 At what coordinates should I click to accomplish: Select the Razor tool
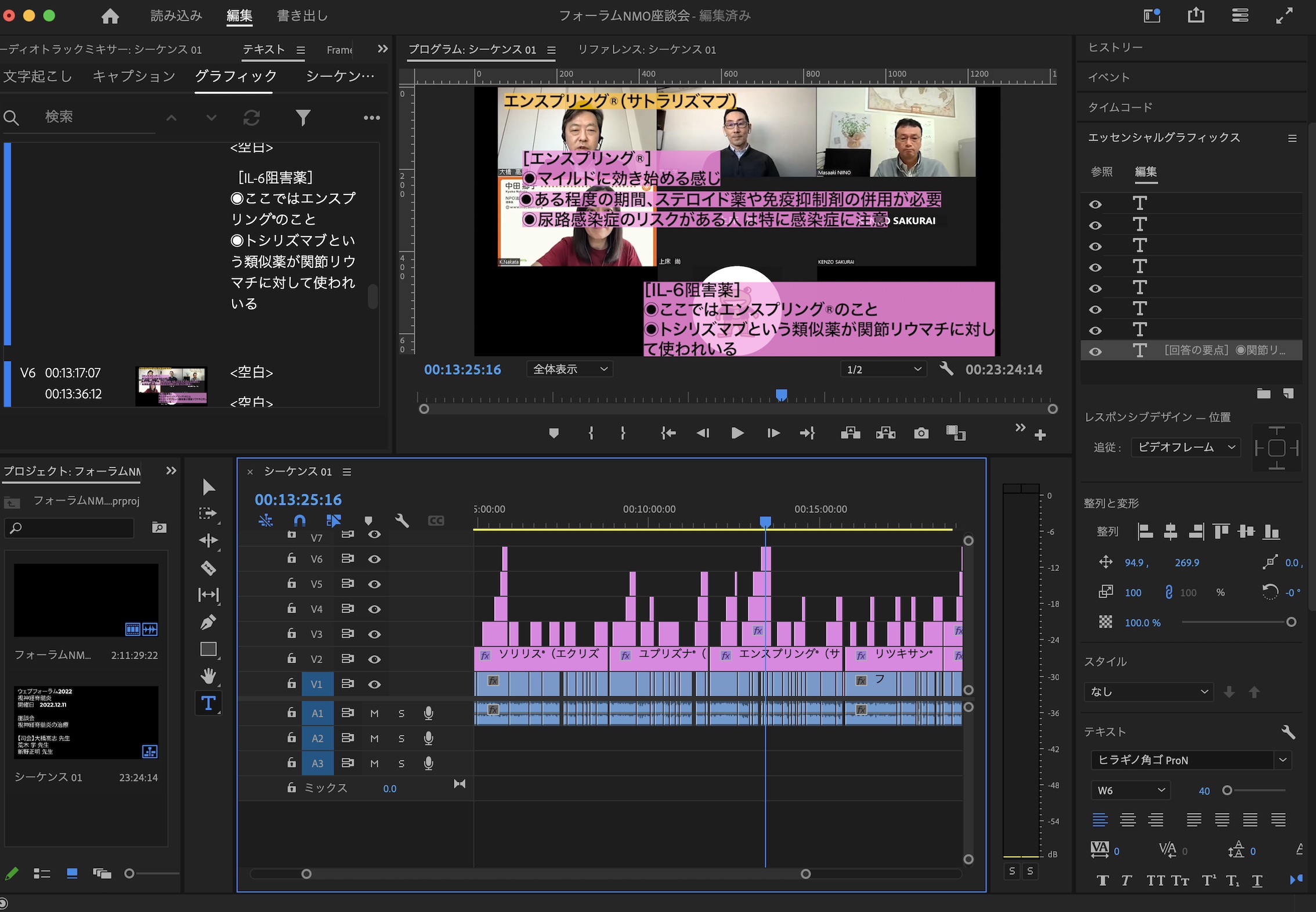(208, 568)
